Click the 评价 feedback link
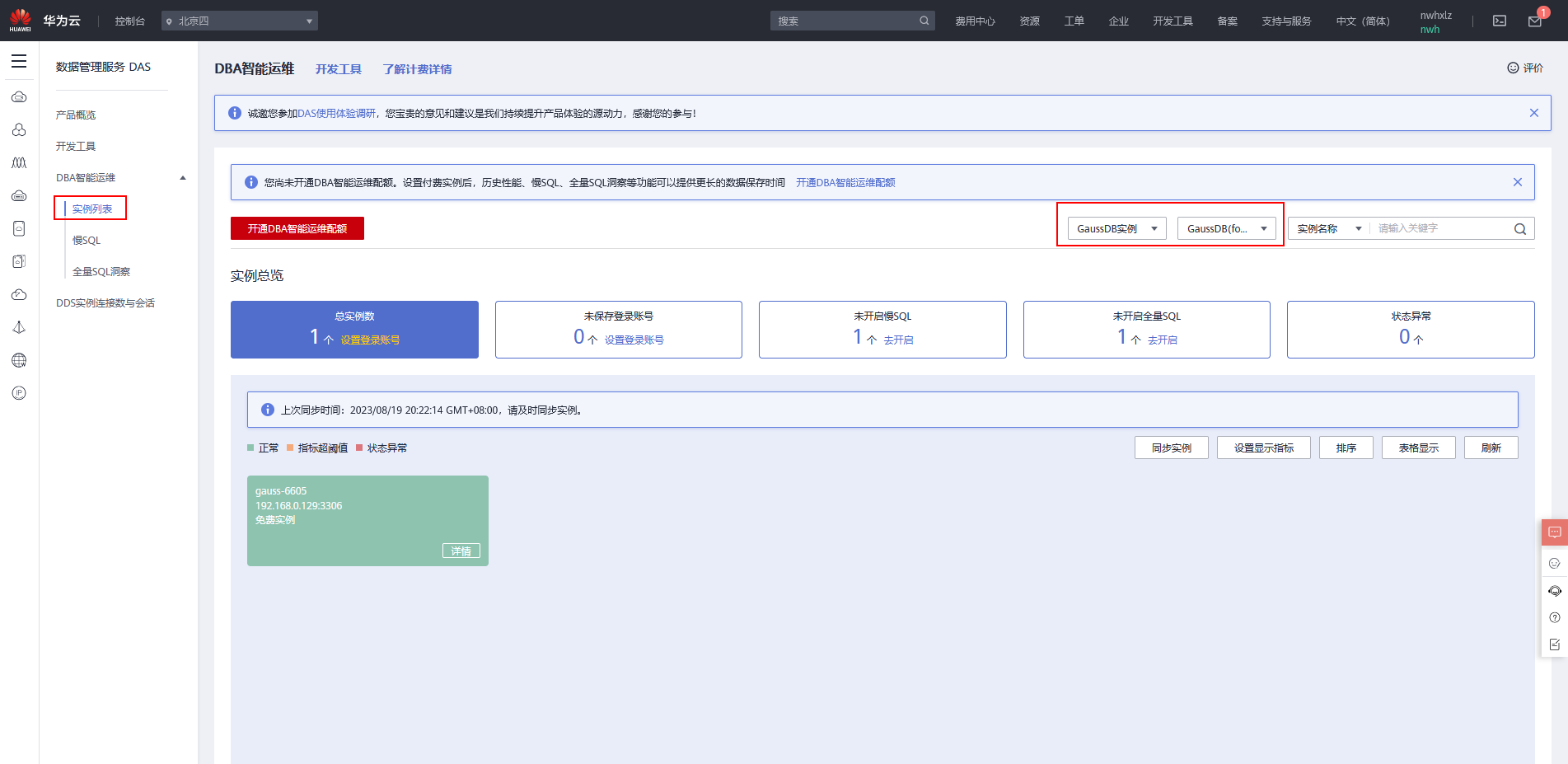 click(x=1533, y=68)
